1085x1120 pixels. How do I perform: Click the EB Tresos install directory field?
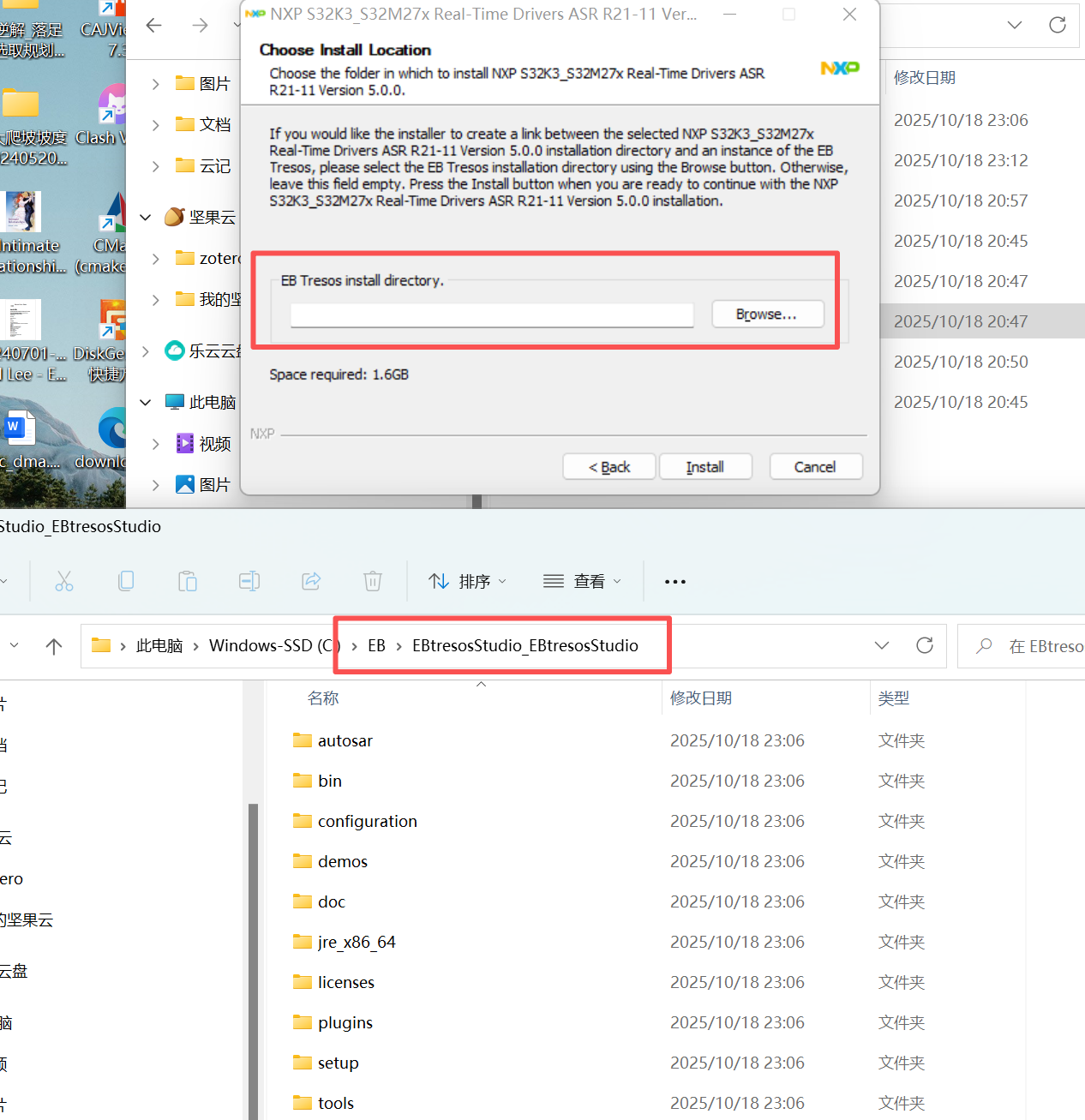pyautogui.click(x=492, y=315)
